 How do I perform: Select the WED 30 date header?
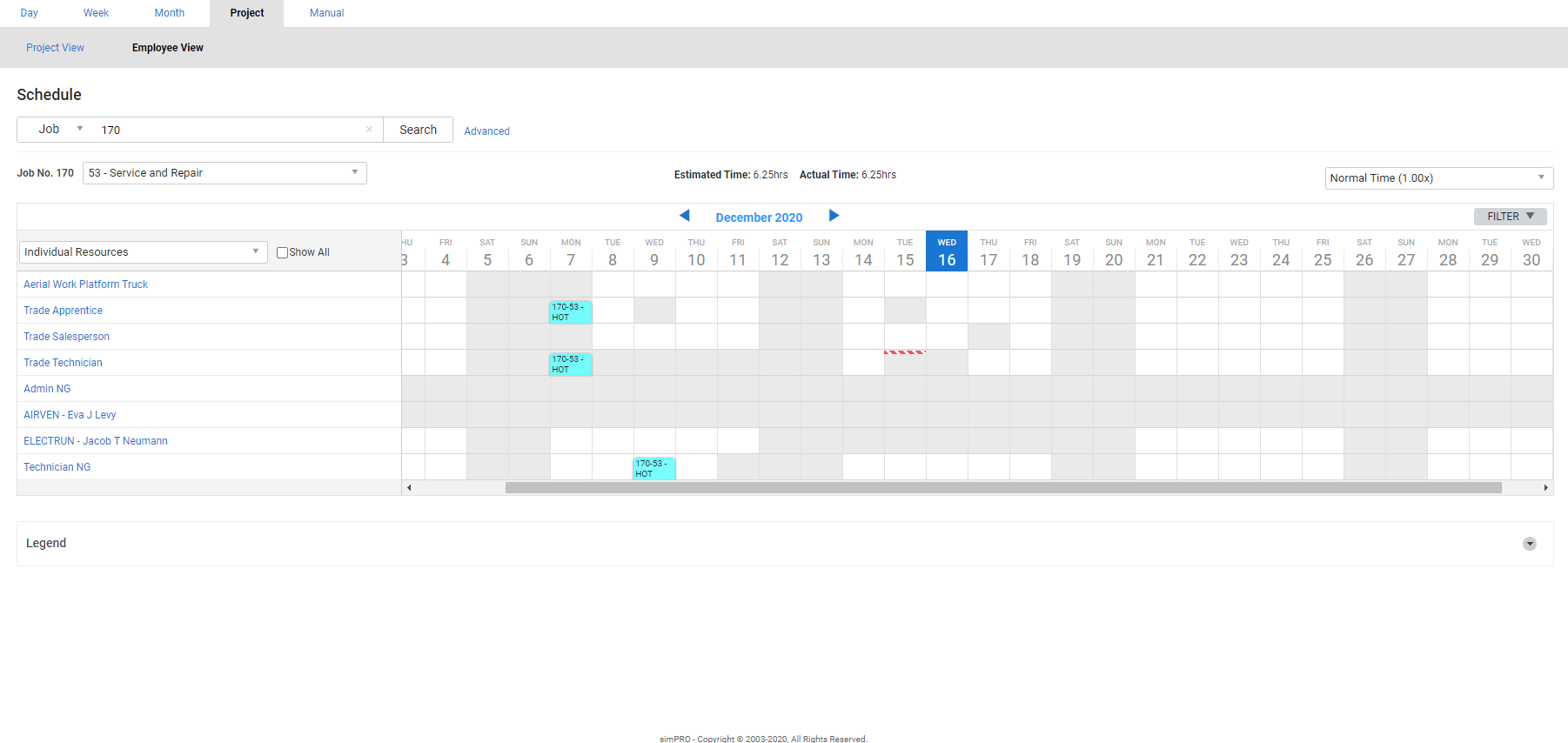(x=1531, y=251)
